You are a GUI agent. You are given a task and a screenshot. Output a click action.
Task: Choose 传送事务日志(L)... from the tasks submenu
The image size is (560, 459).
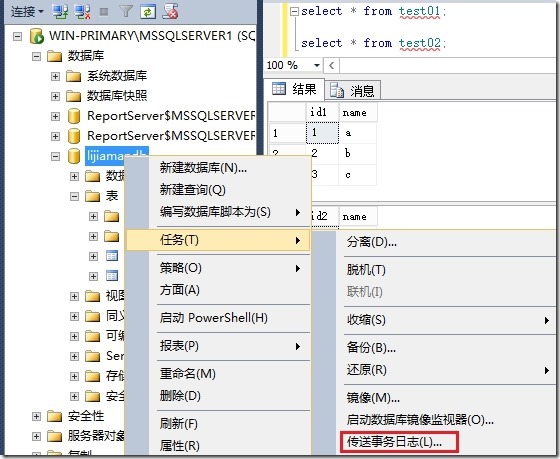394,442
